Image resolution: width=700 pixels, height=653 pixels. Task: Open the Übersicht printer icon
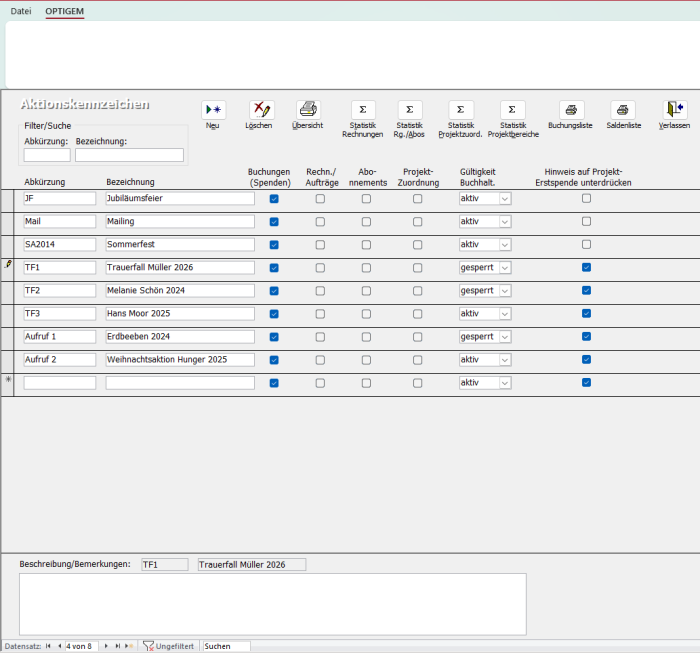(x=307, y=110)
